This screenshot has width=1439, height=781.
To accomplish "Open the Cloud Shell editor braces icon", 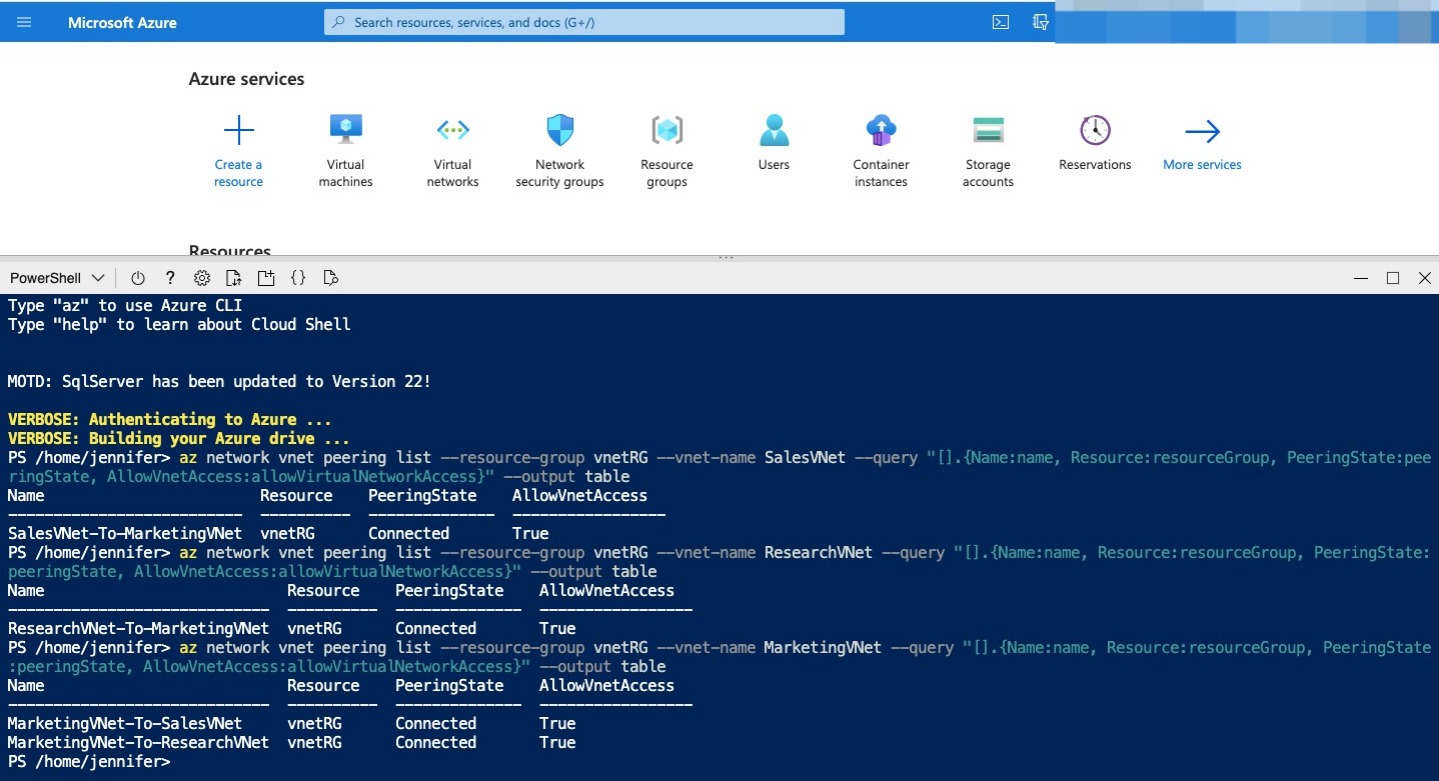I will 298,278.
